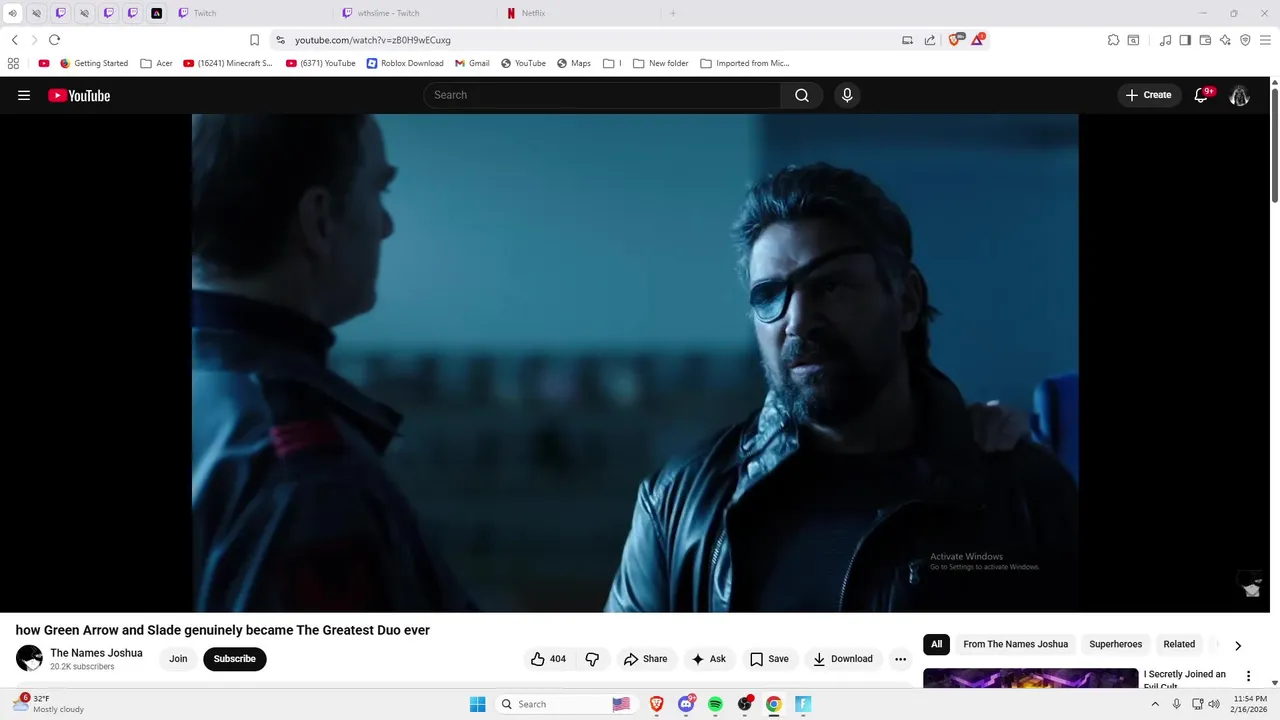
Task: Go back to previous page
Action: (x=14, y=40)
